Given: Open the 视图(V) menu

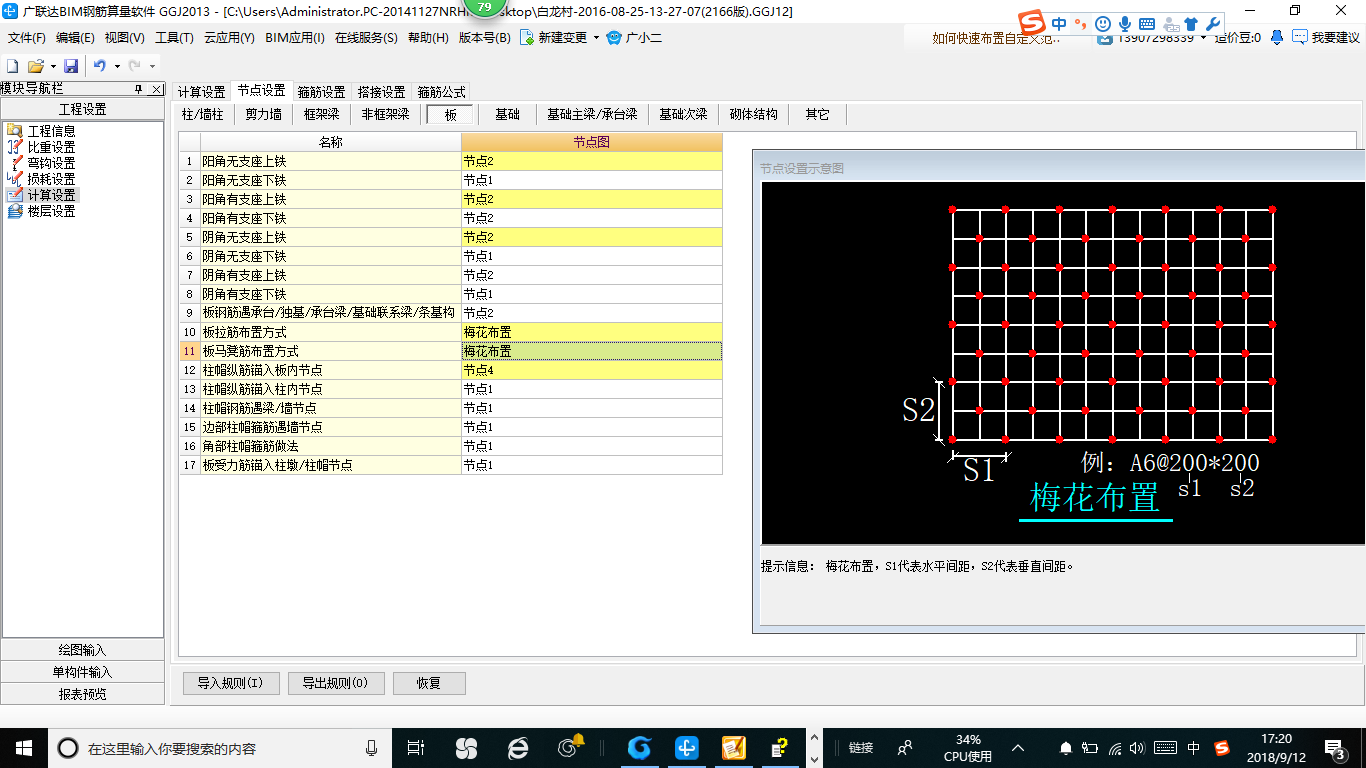Looking at the screenshot, I should coord(124,37).
